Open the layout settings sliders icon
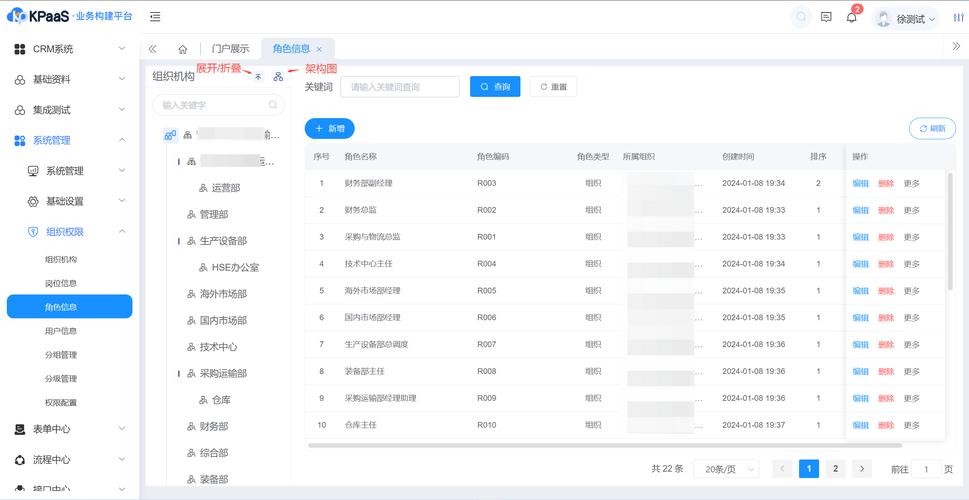This screenshot has width=969, height=500. click(958, 18)
